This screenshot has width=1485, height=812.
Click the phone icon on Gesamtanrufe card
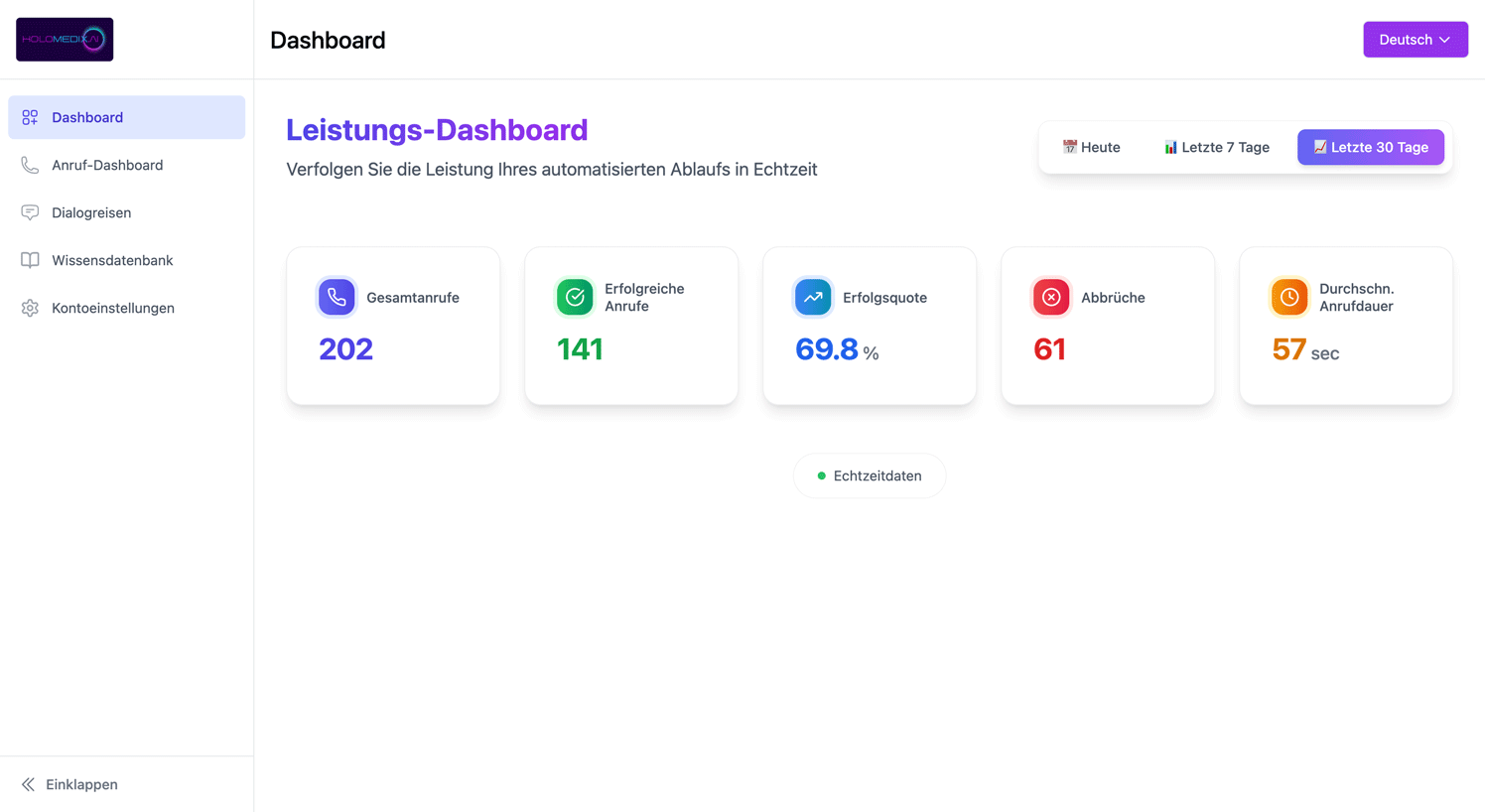pyautogui.click(x=336, y=296)
